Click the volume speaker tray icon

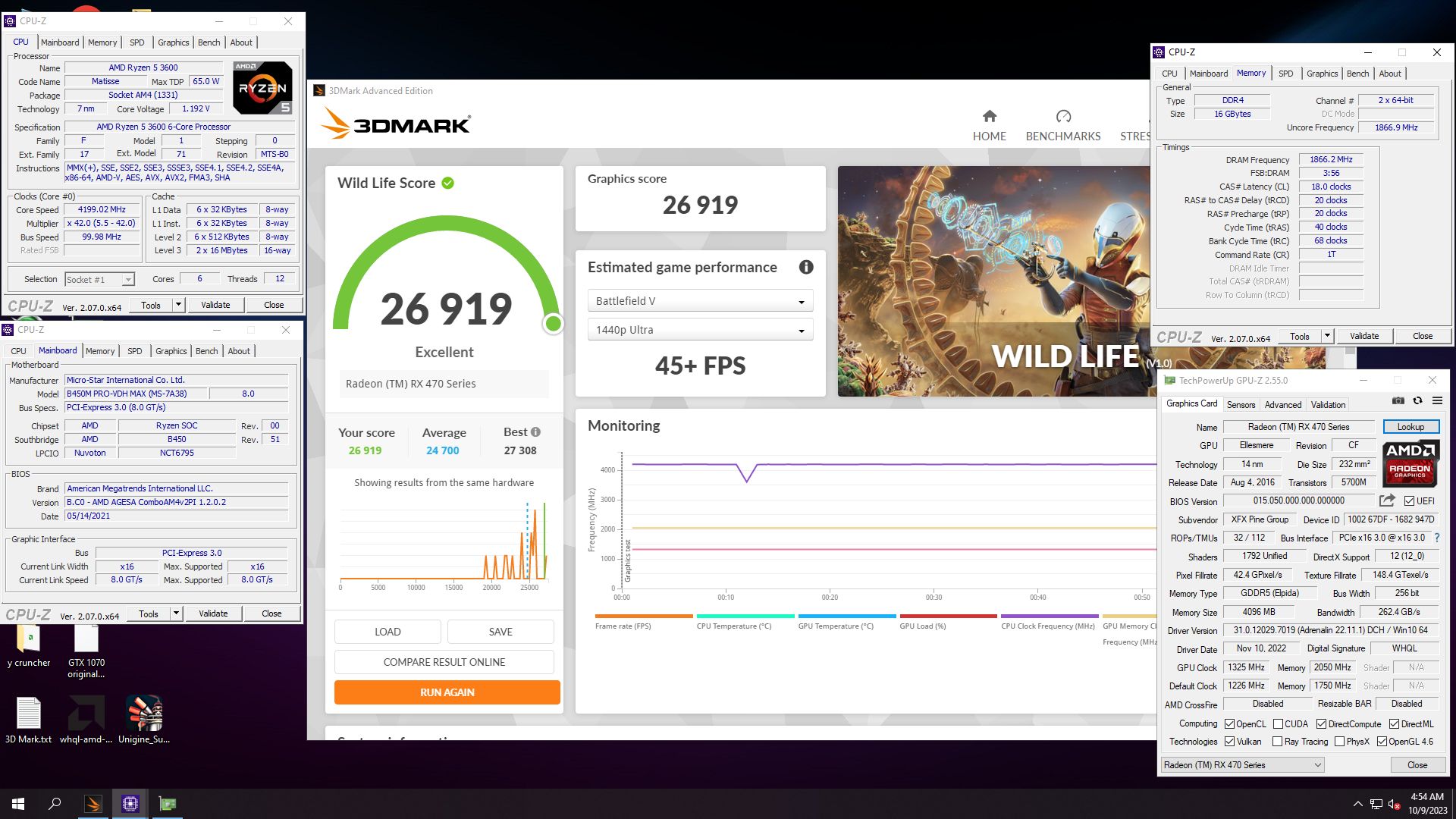pyautogui.click(x=1394, y=804)
